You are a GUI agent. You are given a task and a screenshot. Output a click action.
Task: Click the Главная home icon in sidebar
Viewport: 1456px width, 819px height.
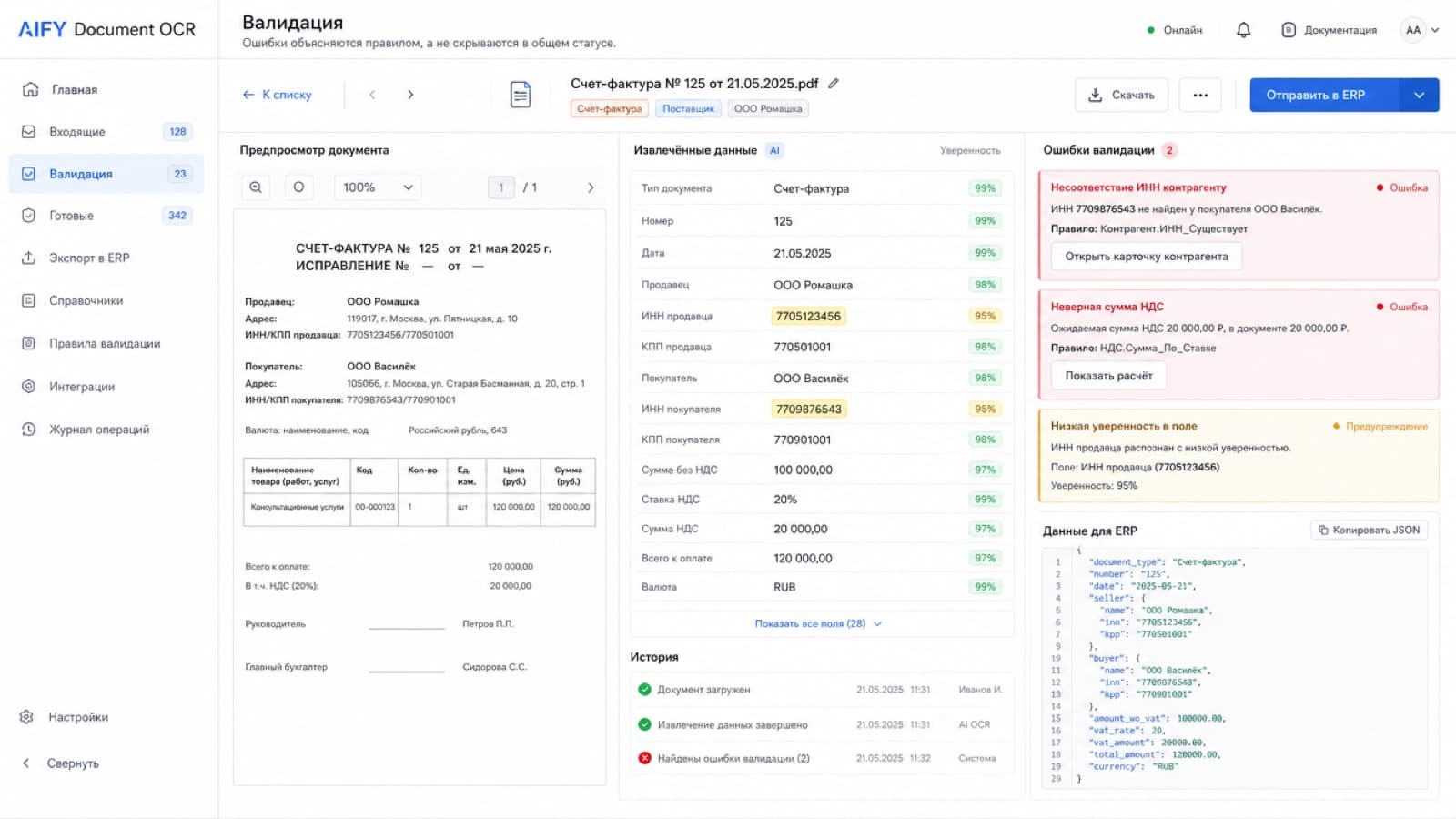[x=30, y=89]
